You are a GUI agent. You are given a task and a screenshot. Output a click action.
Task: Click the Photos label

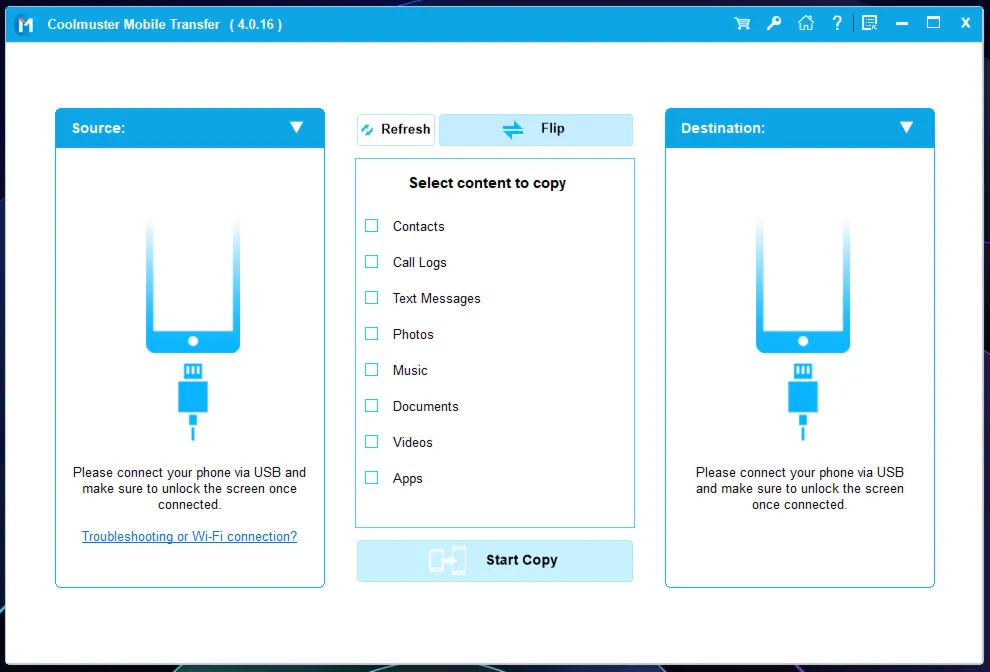pyautogui.click(x=413, y=334)
